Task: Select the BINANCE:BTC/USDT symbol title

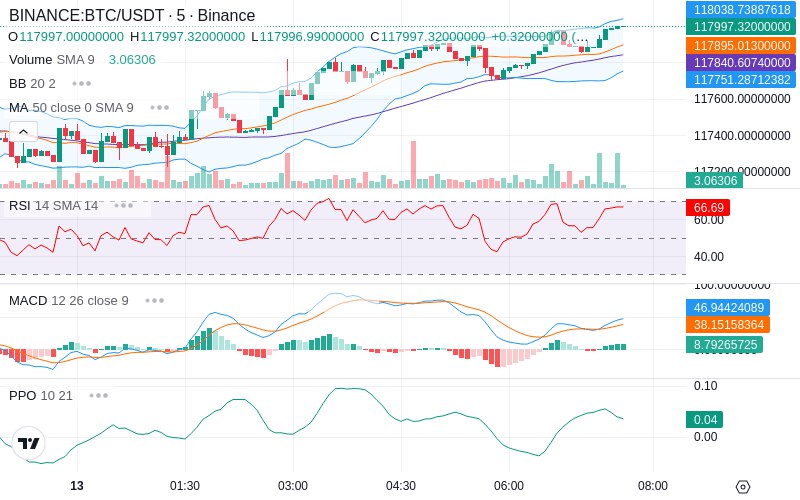Action: (x=86, y=15)
